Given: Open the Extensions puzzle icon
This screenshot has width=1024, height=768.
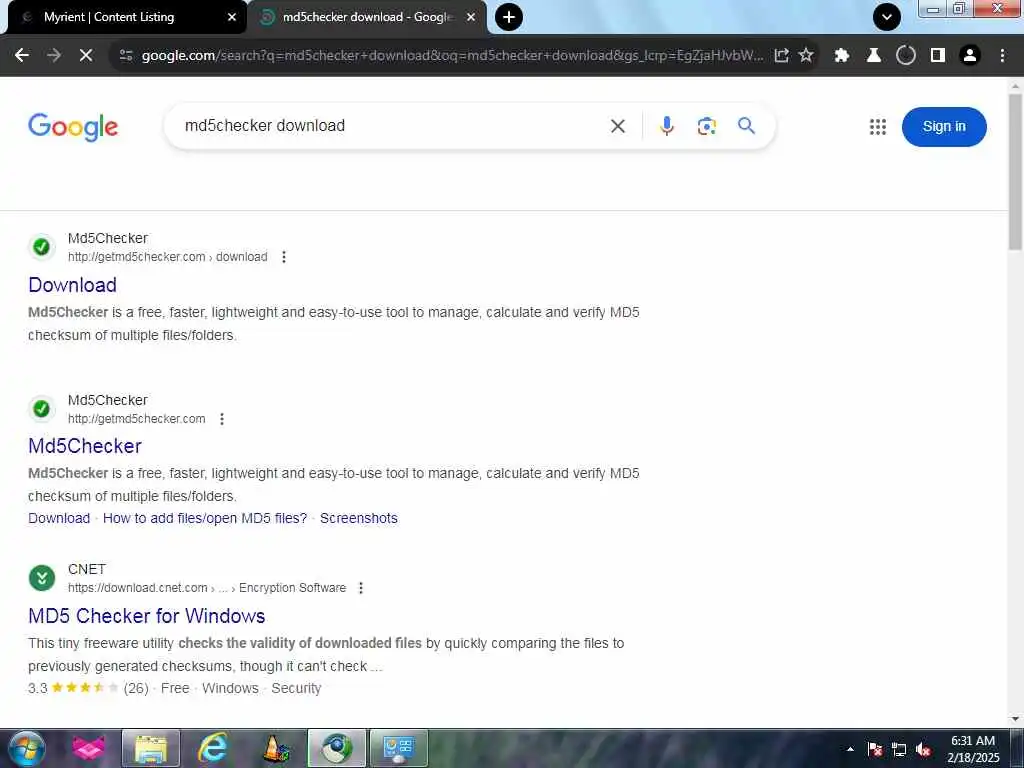Looking at the screenshot, I should [x=842, y=56].
